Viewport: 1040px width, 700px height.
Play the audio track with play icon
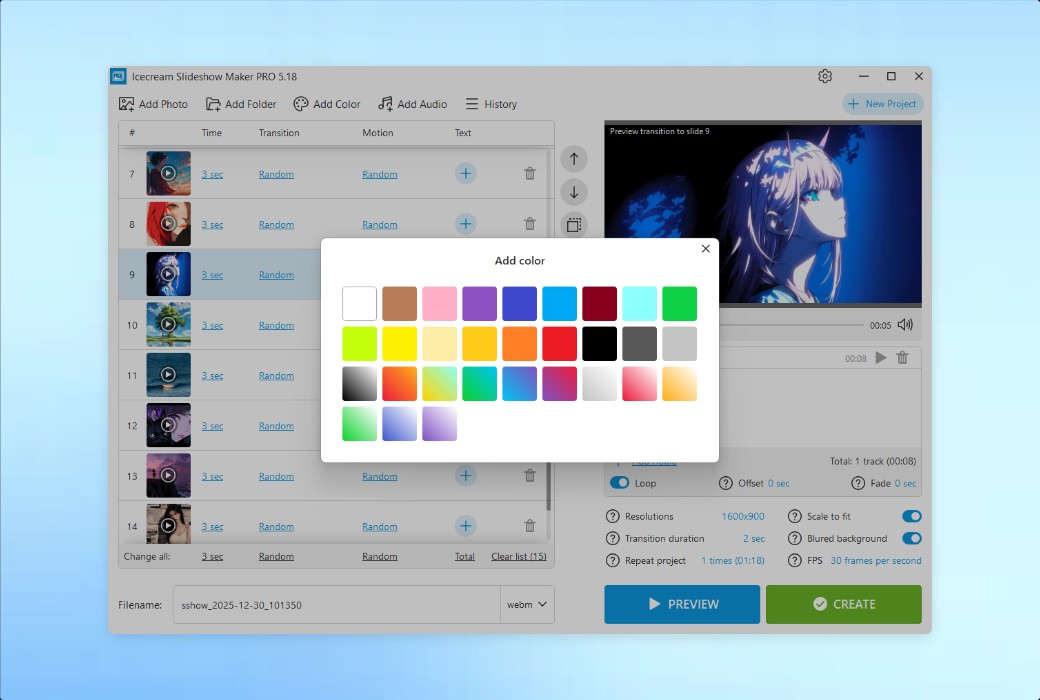click(881, 357)
